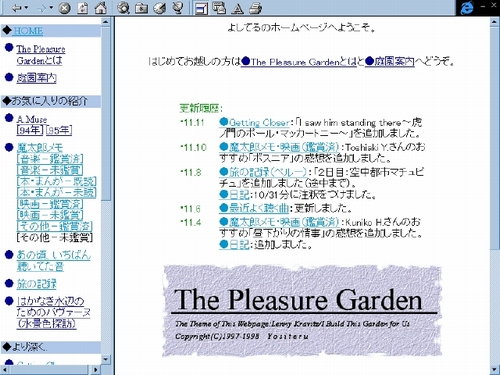Click the 11.10 date text
This screenshot has height=375, width=500.
[193, 147]
